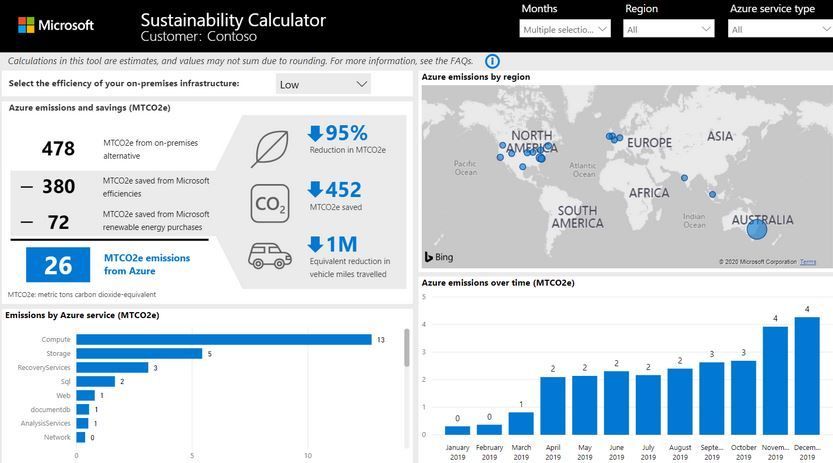
Task: Select the Network bar in the service chart
Action: (x=81, y=438)
